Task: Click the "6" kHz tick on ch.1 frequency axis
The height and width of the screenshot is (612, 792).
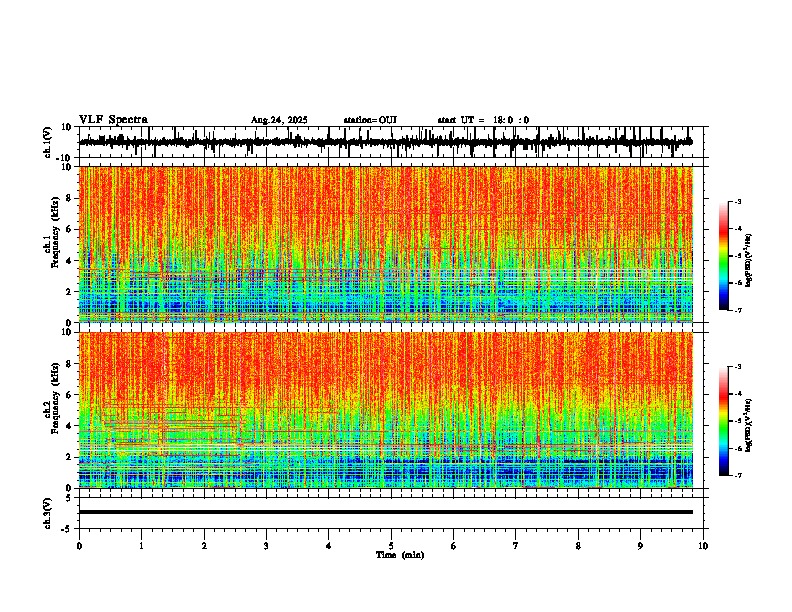Action: pos(70,229)
